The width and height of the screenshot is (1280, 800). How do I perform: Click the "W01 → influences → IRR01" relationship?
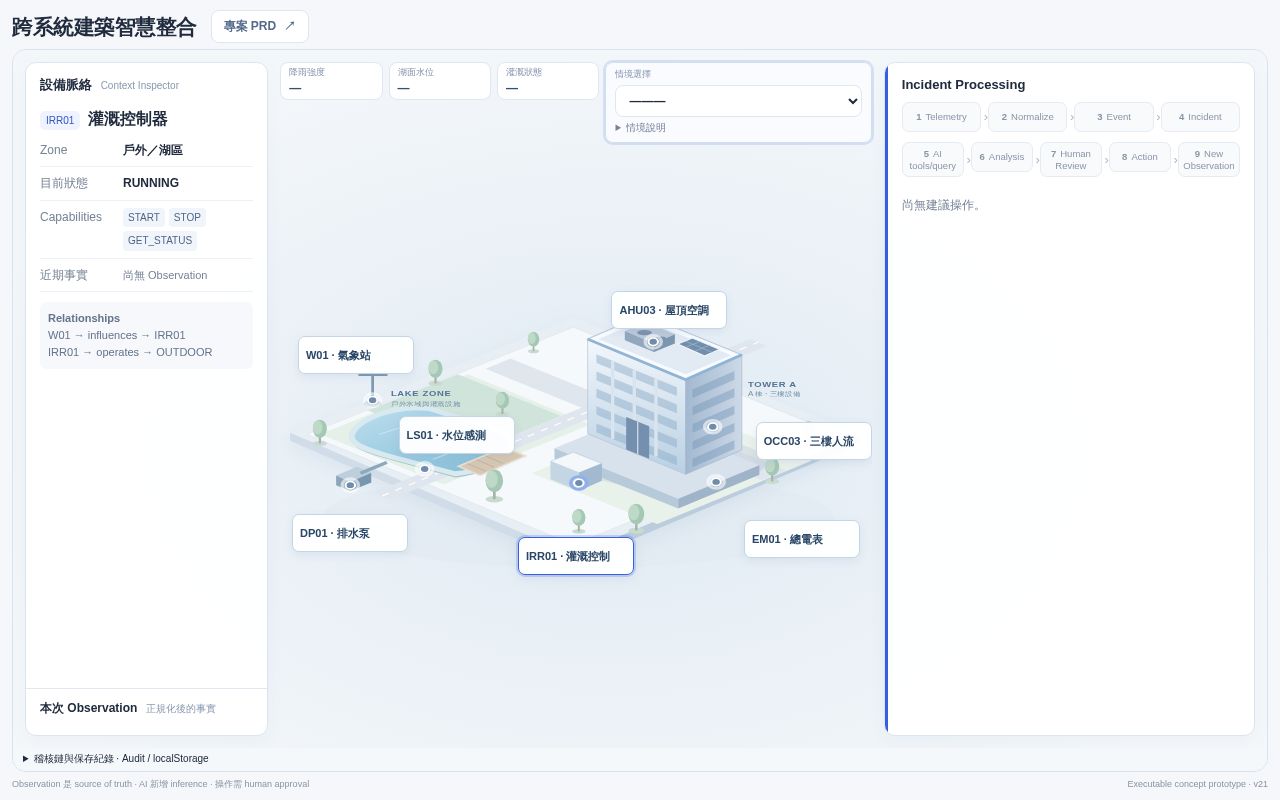(117, 335)
